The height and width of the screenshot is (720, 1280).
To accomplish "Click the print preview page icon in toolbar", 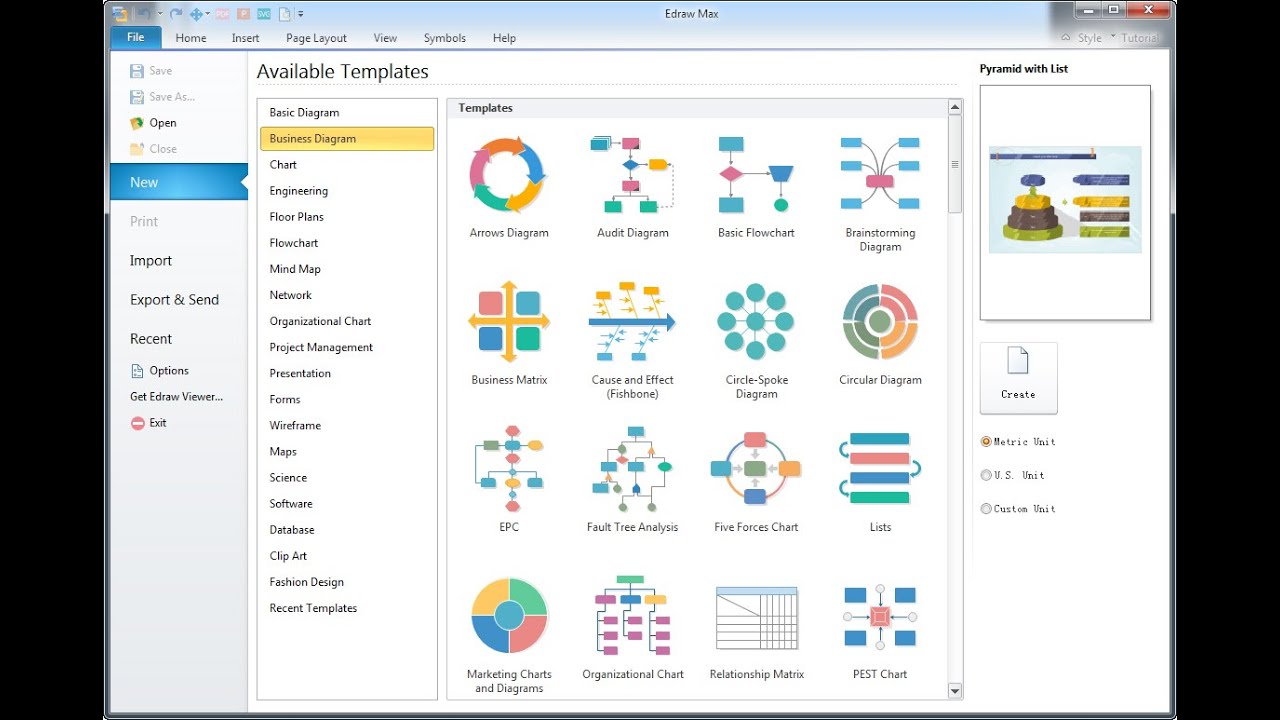I will coord(285,14).
